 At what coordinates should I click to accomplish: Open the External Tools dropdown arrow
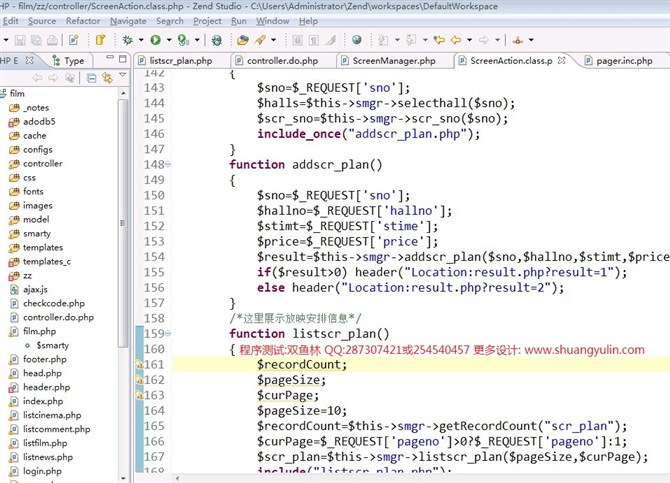197,40
